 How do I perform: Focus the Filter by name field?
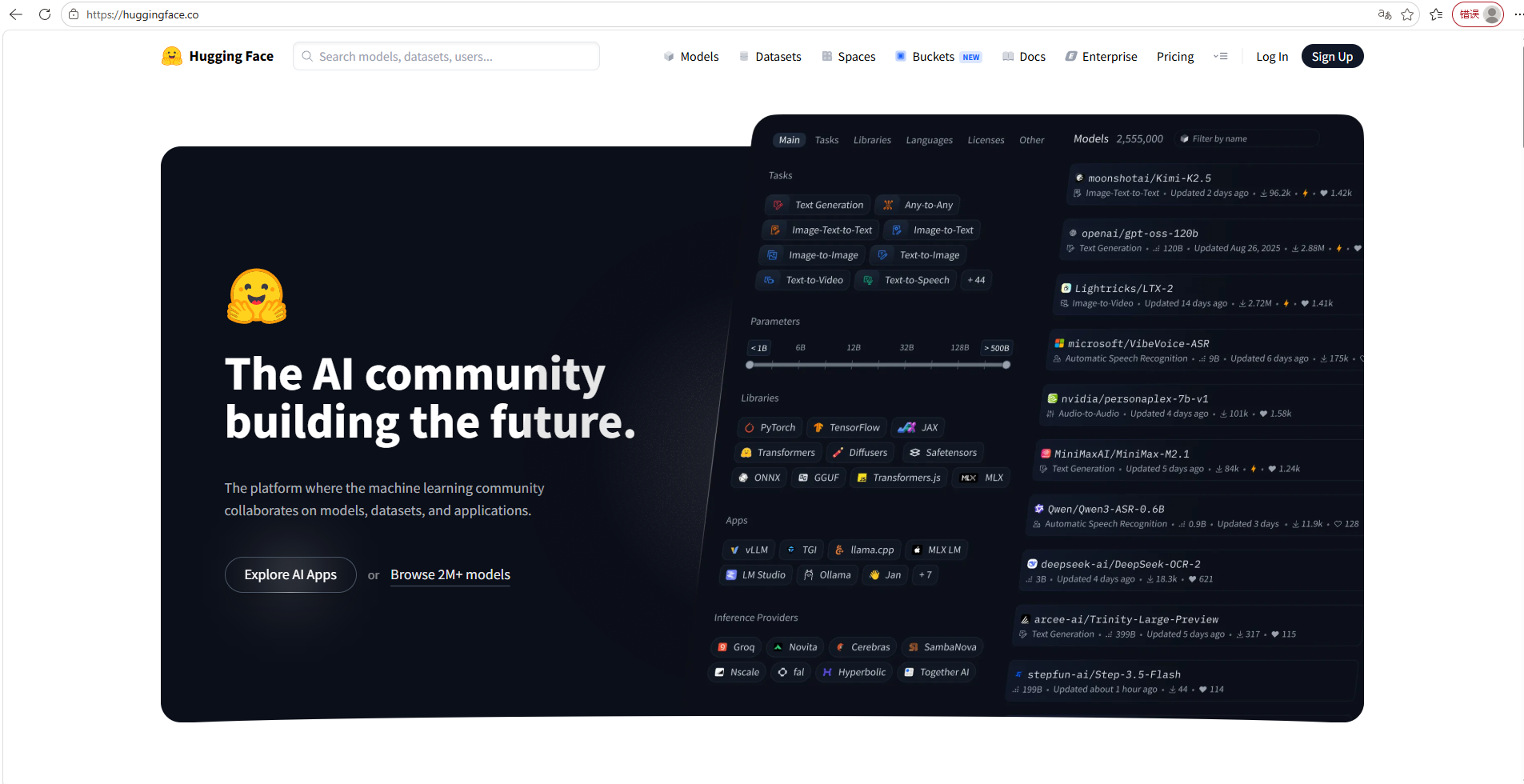[x=1246, y=138]
